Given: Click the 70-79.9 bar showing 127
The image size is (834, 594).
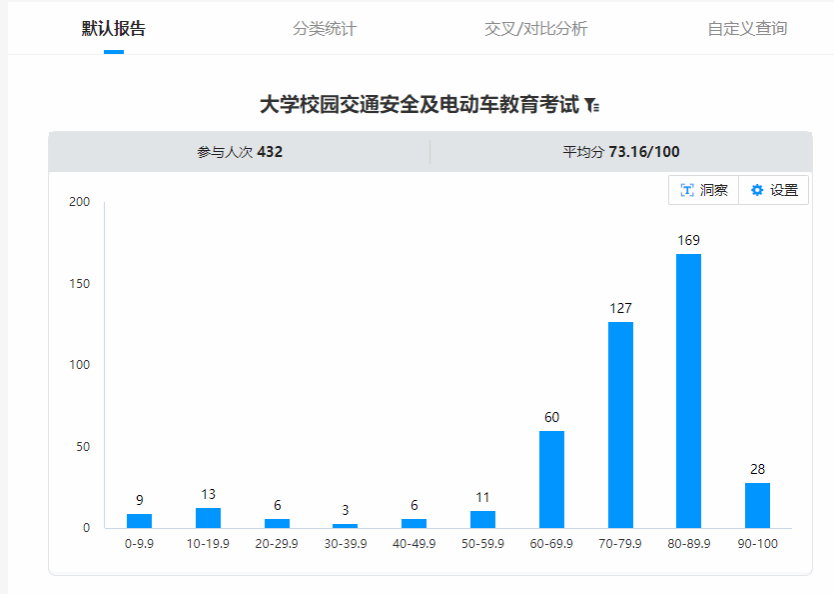Looking at the screenshot, I should 620,425.
